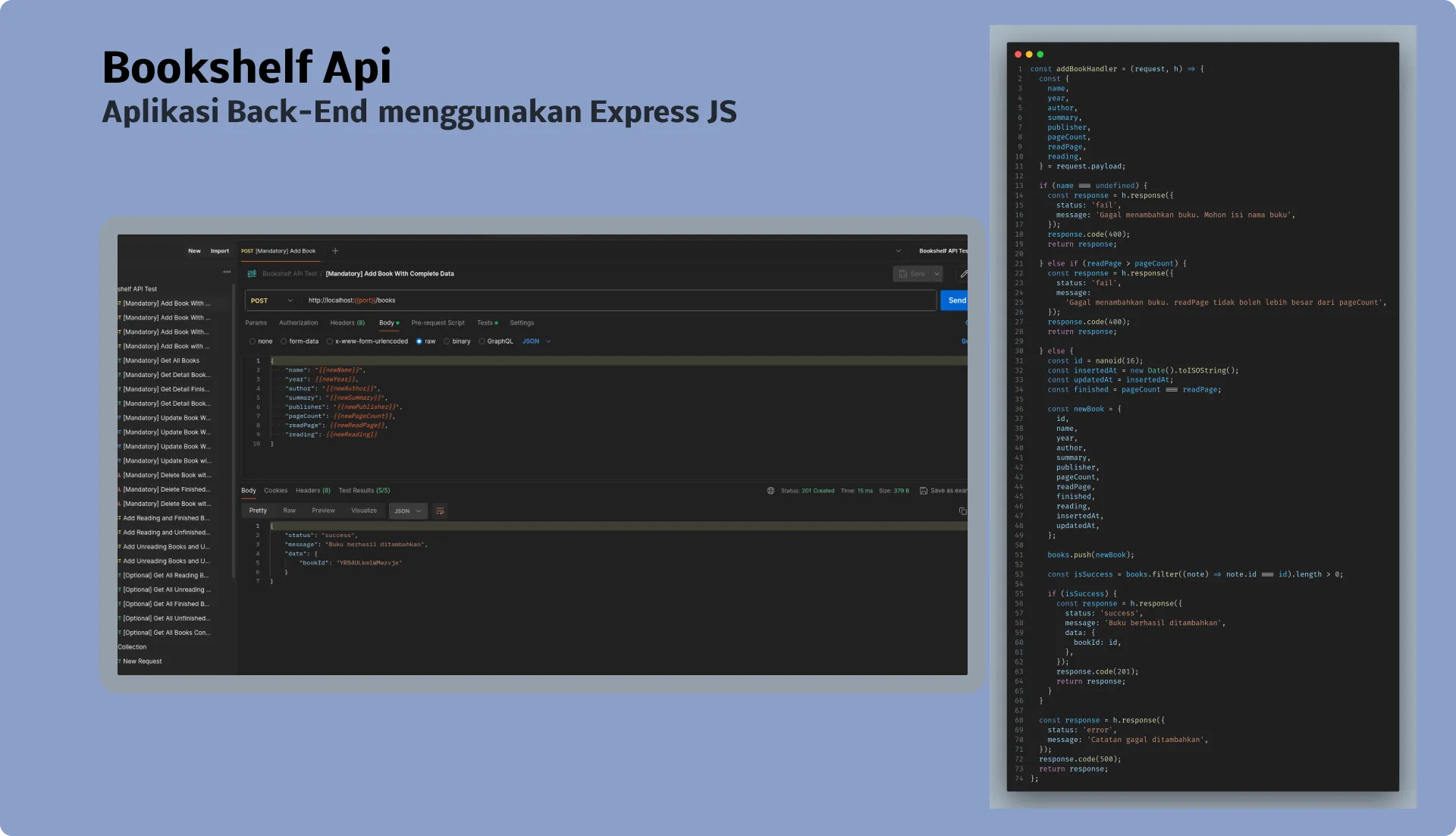Open Add Reading and Finished B... request

(x=166, y=518)
